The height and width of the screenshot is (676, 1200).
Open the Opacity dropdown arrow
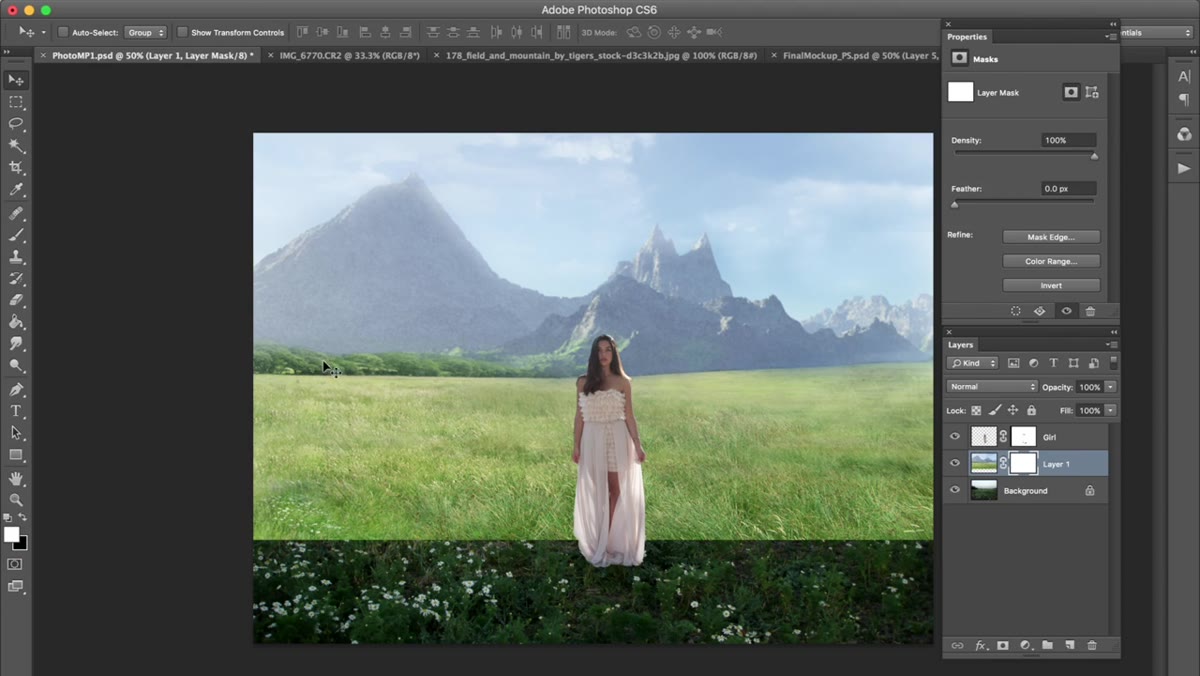(1110, 387)
